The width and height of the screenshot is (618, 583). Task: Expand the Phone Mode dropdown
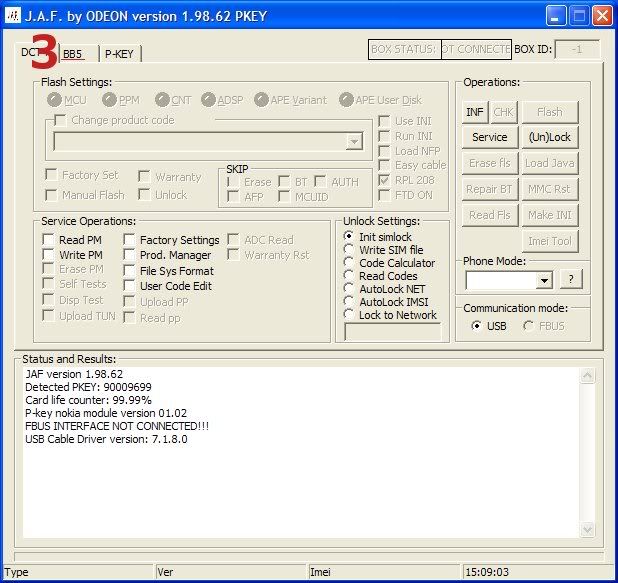click(544, 281)
